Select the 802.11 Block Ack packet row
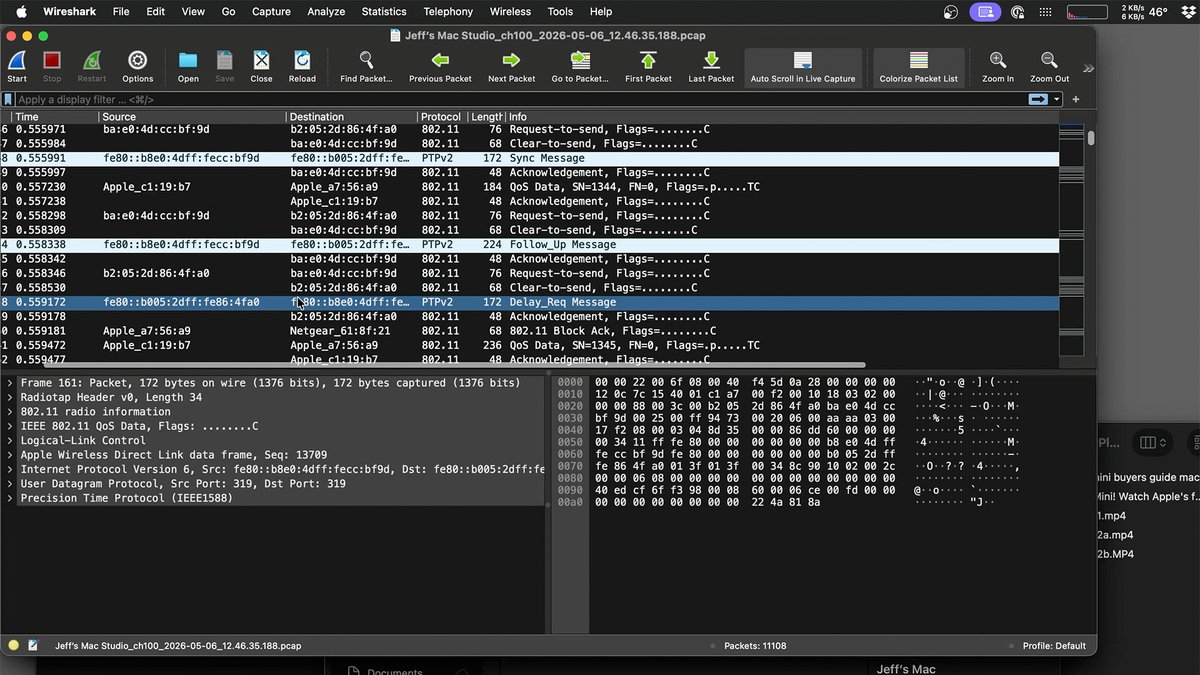The image size is (1200, 675). [x=530, y=331]
